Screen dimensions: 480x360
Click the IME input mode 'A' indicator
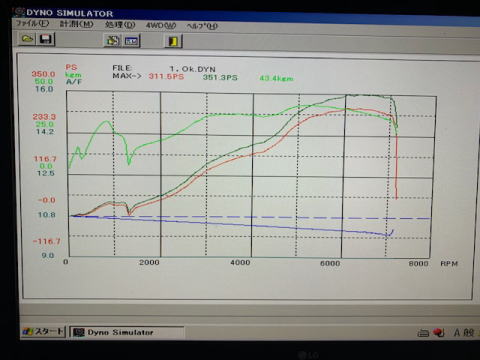click(457, 332)
